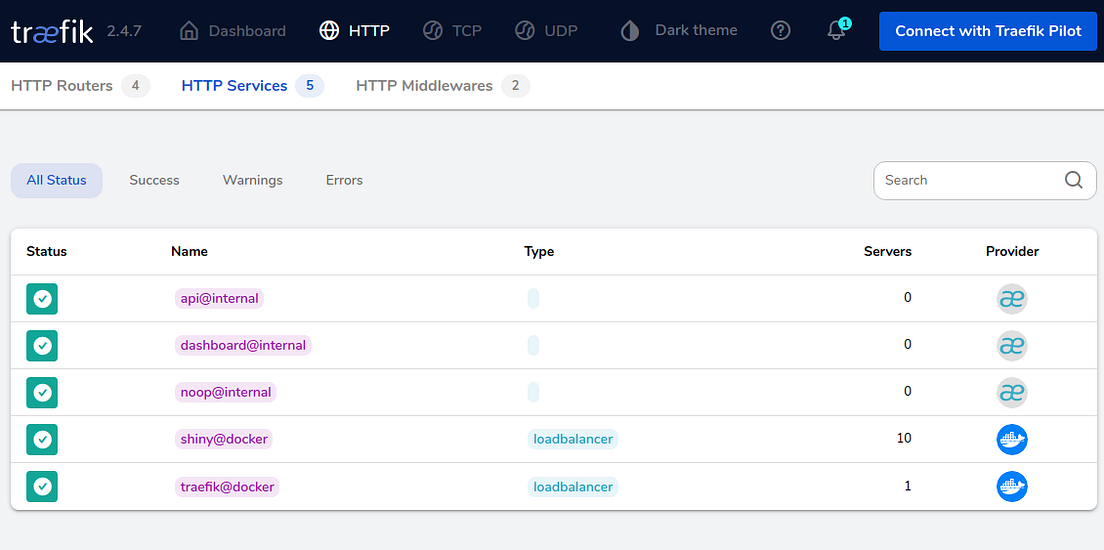
Task: Click internal provider icon for noop@internal
Action: click(x=1012, y=392)
